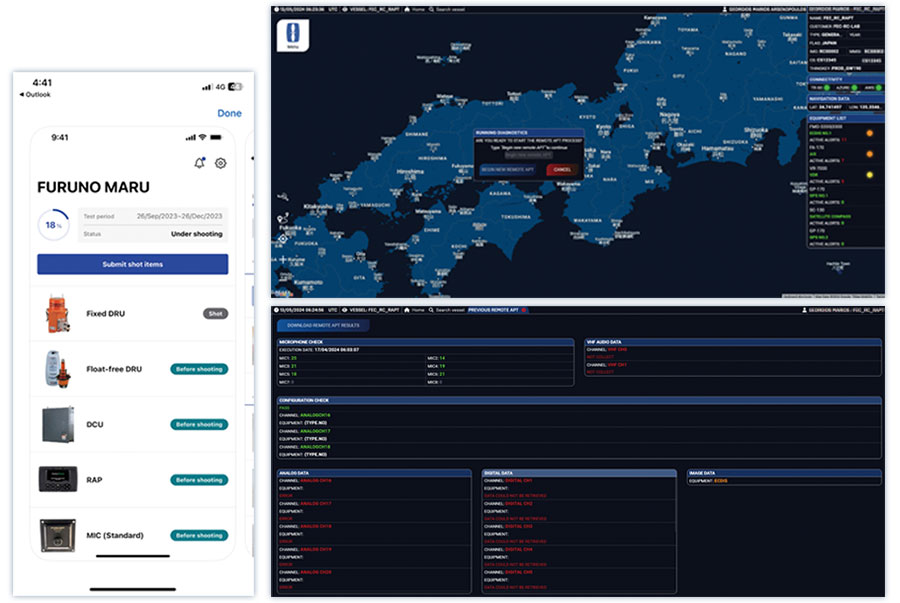Click the Analog Data panel header
Viewport: 900px width, 603px height.
pyautogui.click(x=374, y=473)
